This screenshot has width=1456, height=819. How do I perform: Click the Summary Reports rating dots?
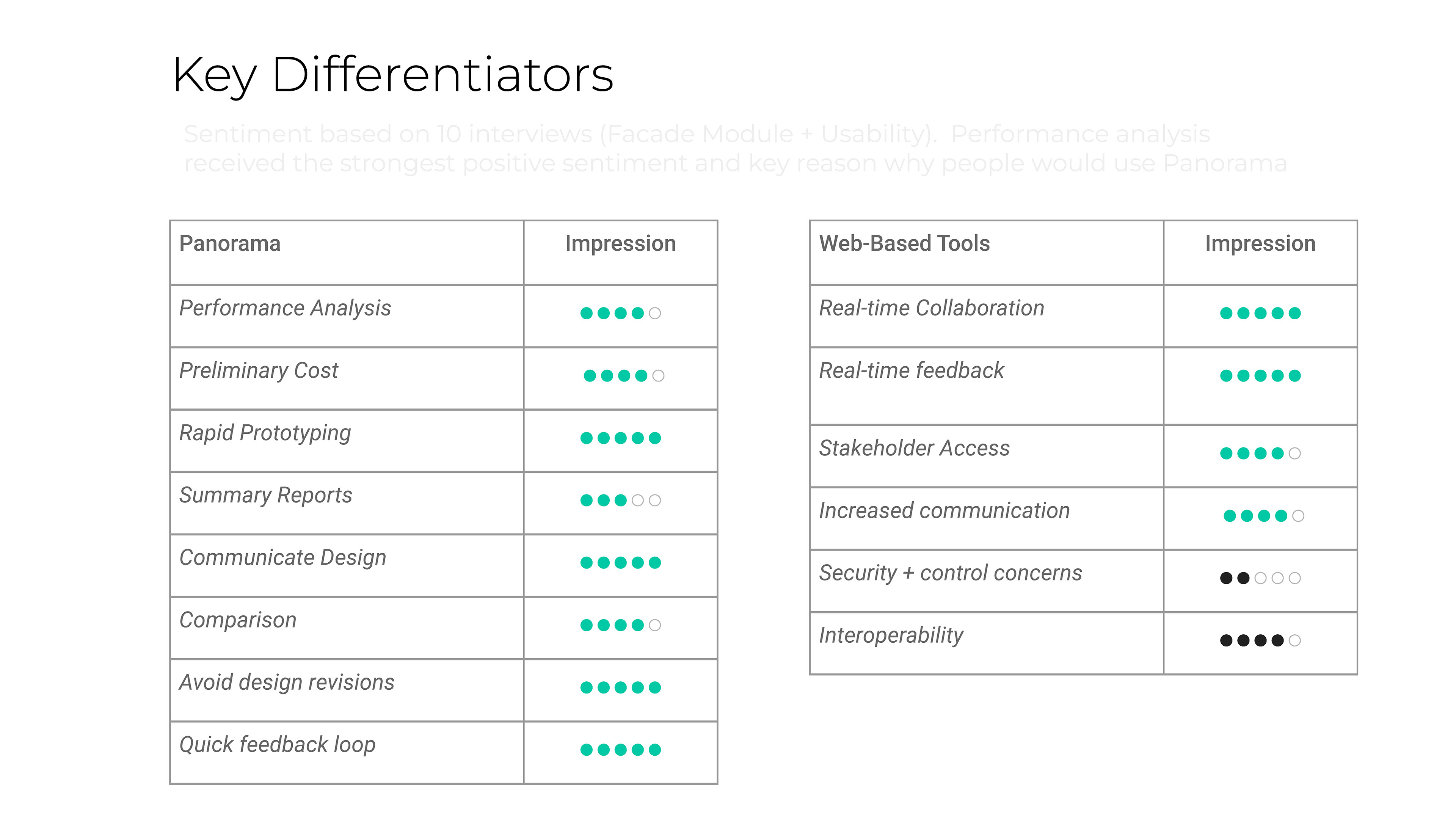click(621, 500)
